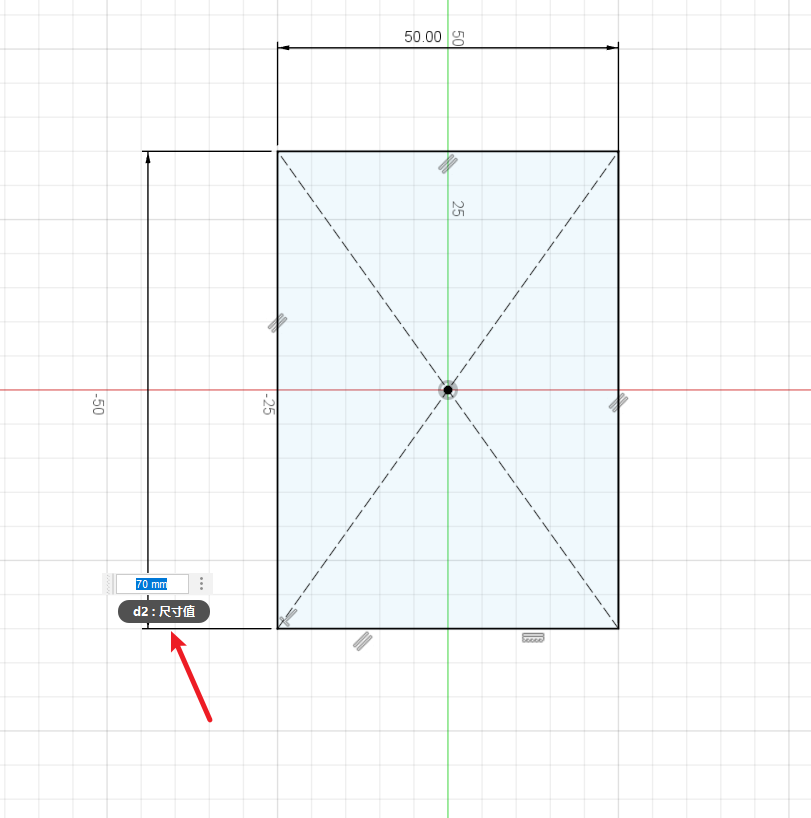This screenshot has height=818, width=811.
Task: Select the parallel constraint icon on right edge
Action: tap(618, 402)
